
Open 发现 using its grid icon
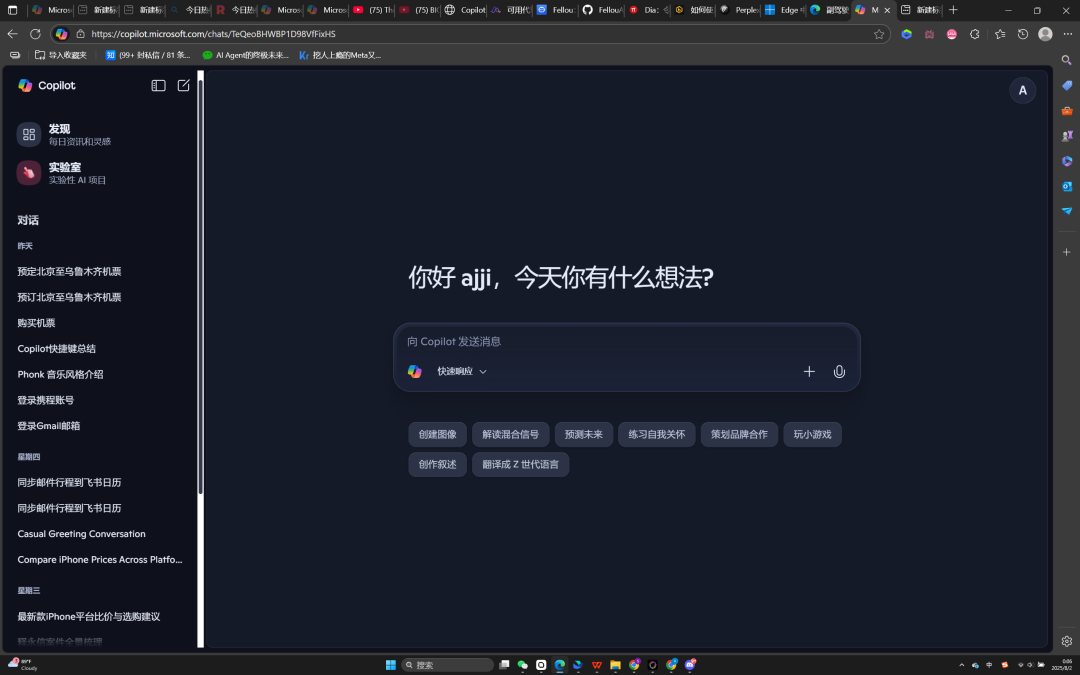28,134
